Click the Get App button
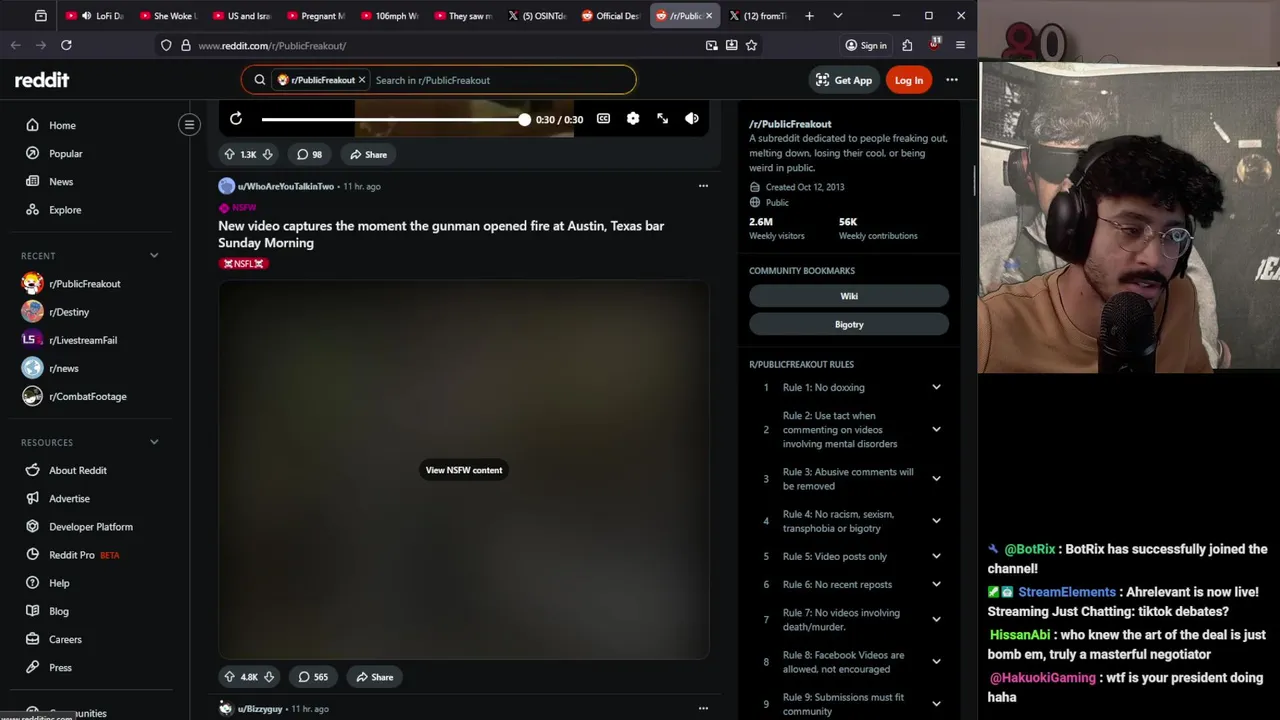The image size is (1280, 720). click(844, 80)
